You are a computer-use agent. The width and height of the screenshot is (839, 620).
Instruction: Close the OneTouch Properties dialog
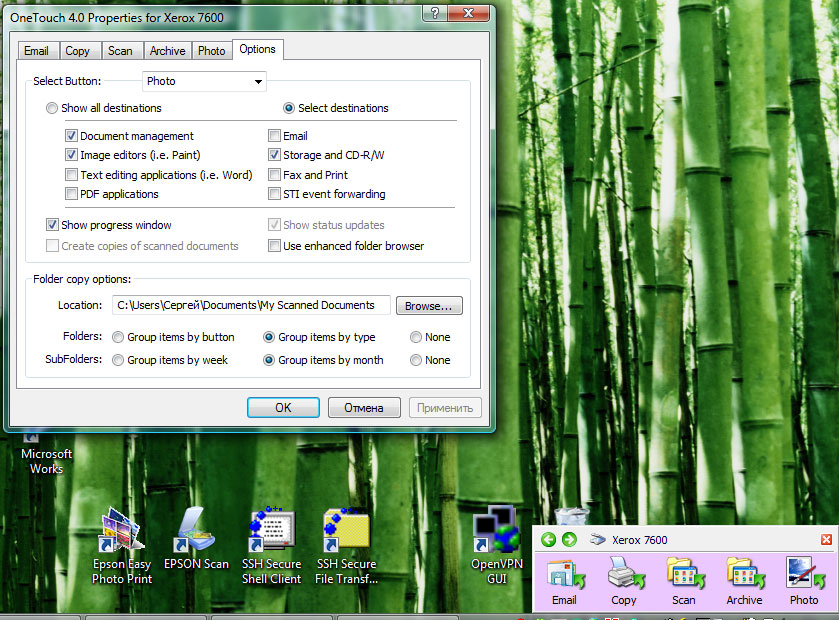(x=468, y=13)
